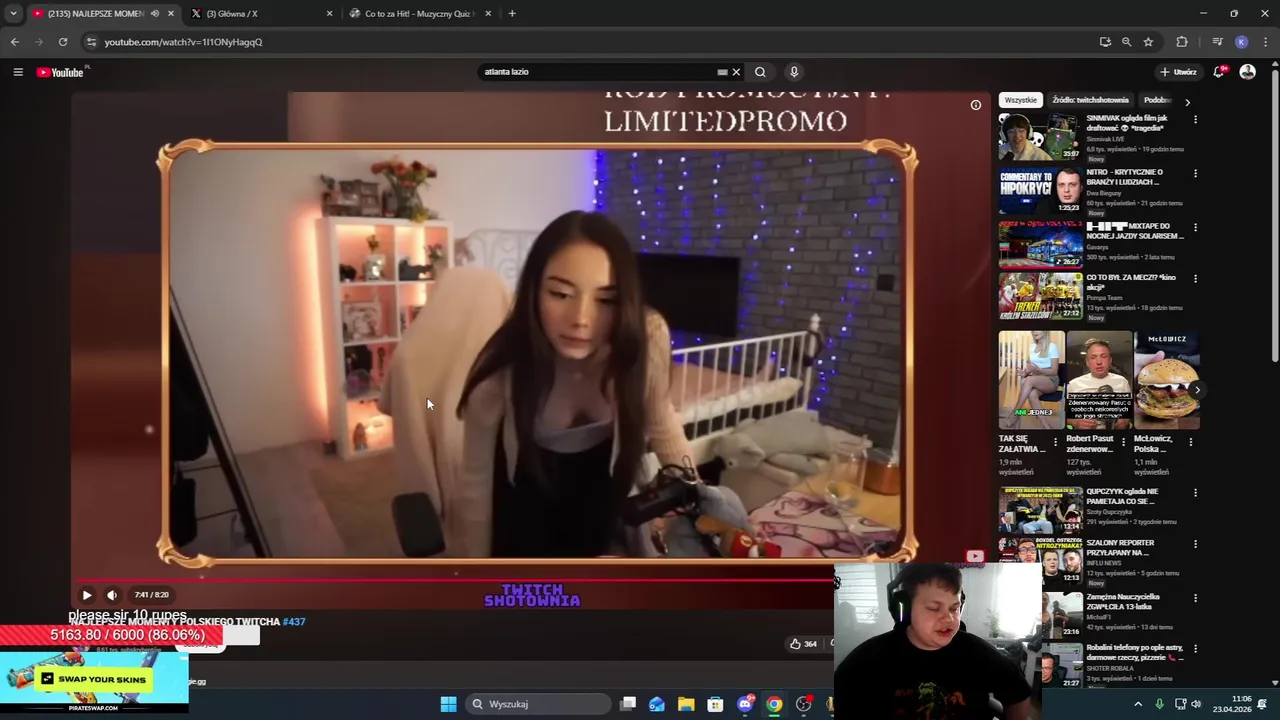
Task: Select the Podobne filter chip
Action: coord(1157,100)
